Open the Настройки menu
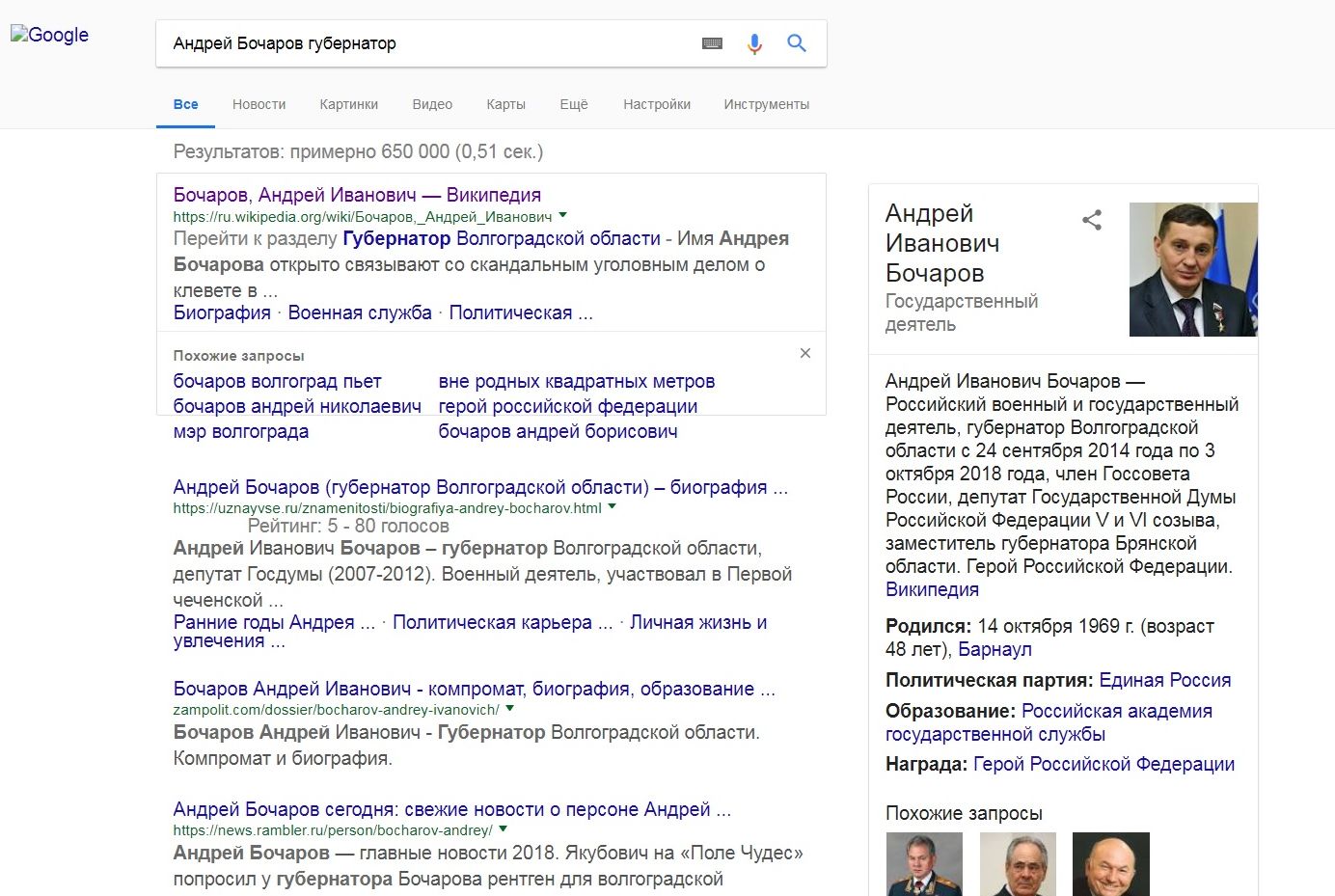 click(x=657, y=104)
